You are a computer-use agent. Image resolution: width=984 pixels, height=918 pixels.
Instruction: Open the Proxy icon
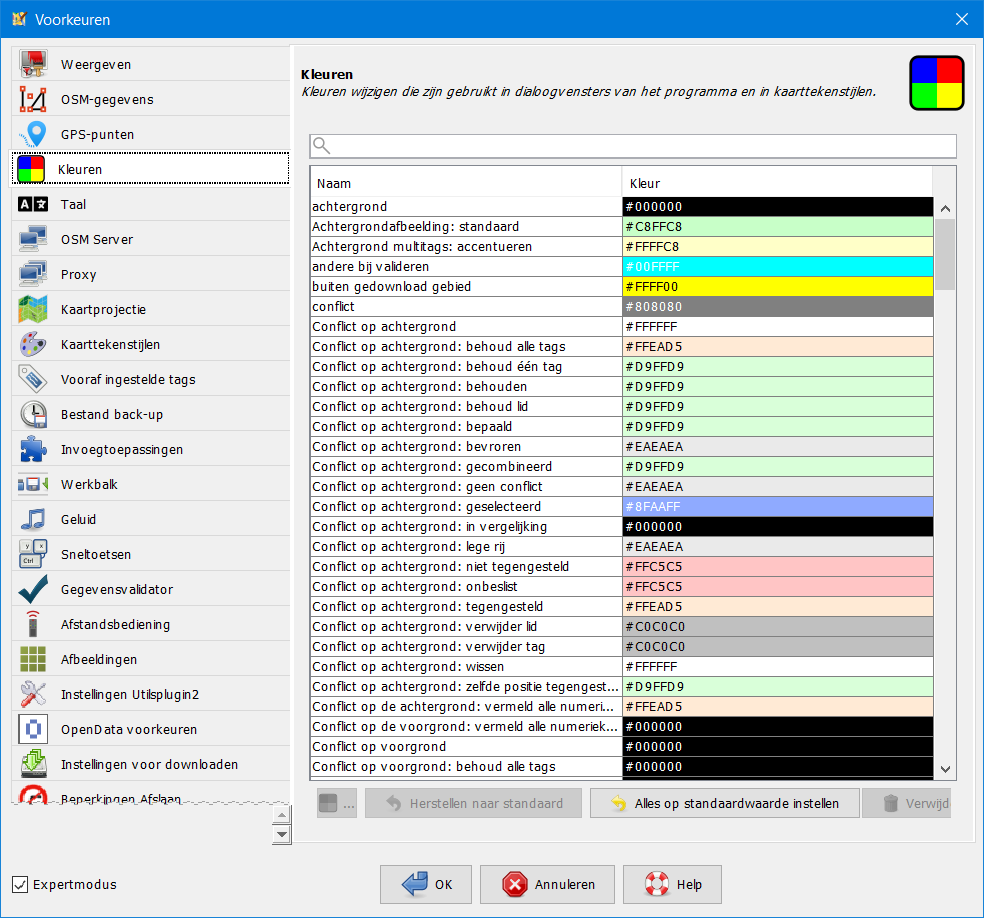[33, 274]
